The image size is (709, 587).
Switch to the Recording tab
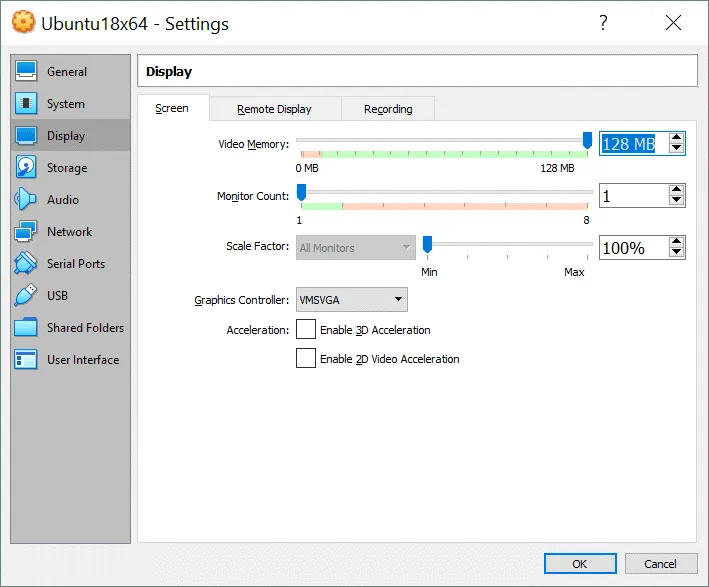pos(388,109)
